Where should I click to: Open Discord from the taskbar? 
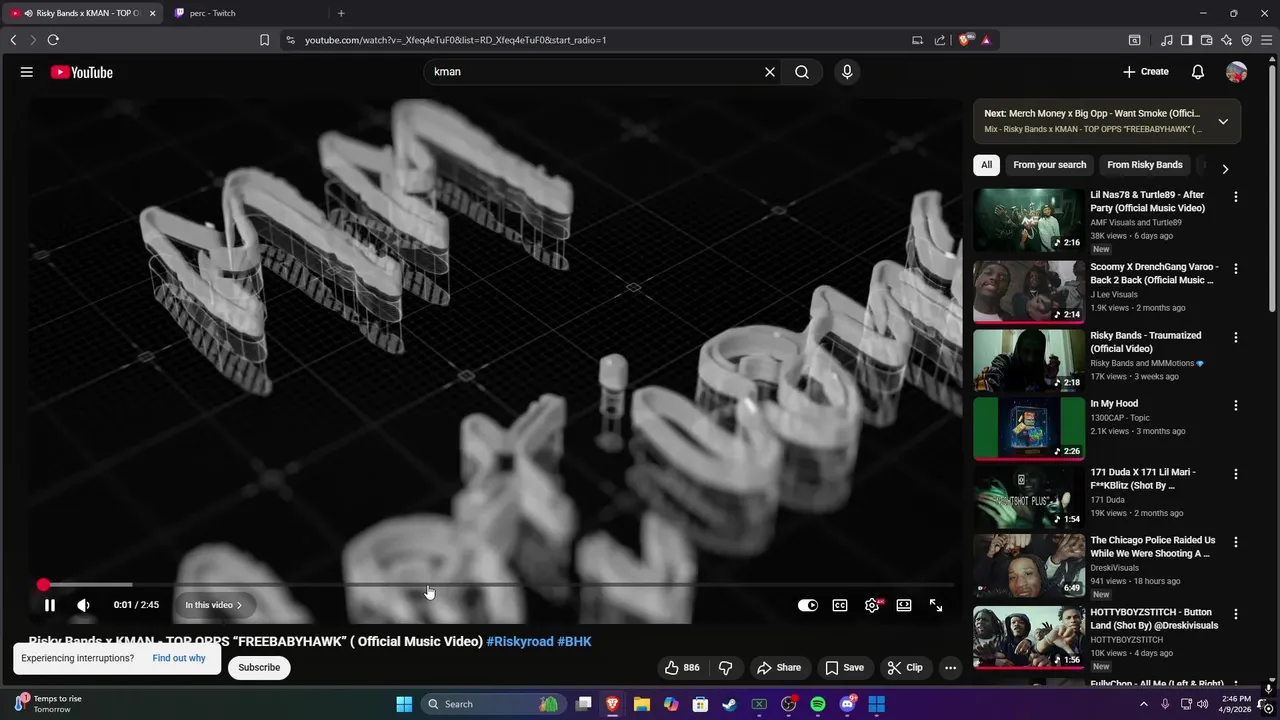(x=848, y=704)
